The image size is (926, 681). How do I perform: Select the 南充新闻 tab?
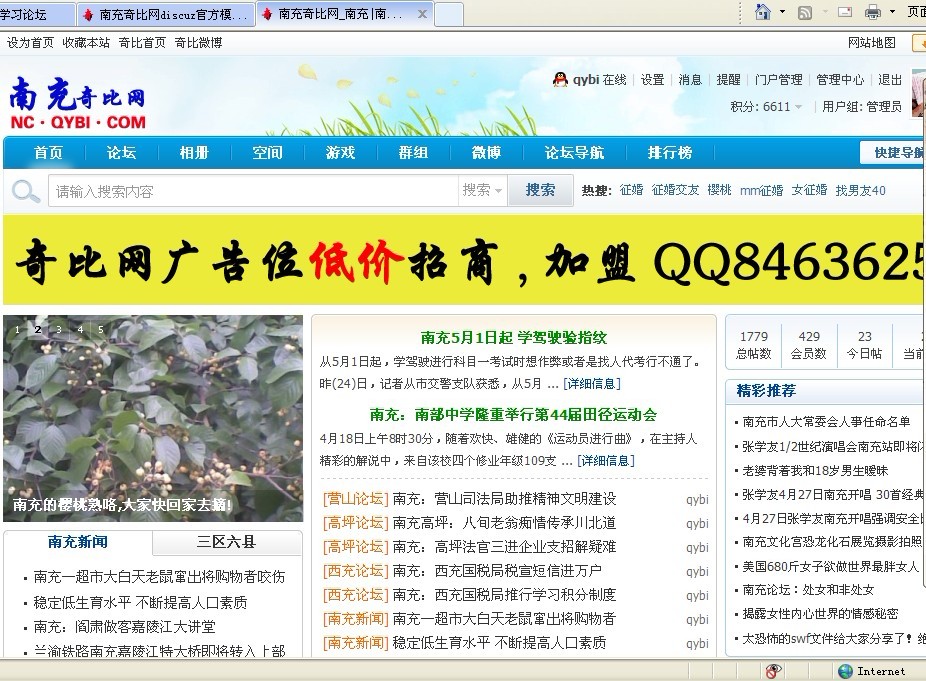click(77, 542)
